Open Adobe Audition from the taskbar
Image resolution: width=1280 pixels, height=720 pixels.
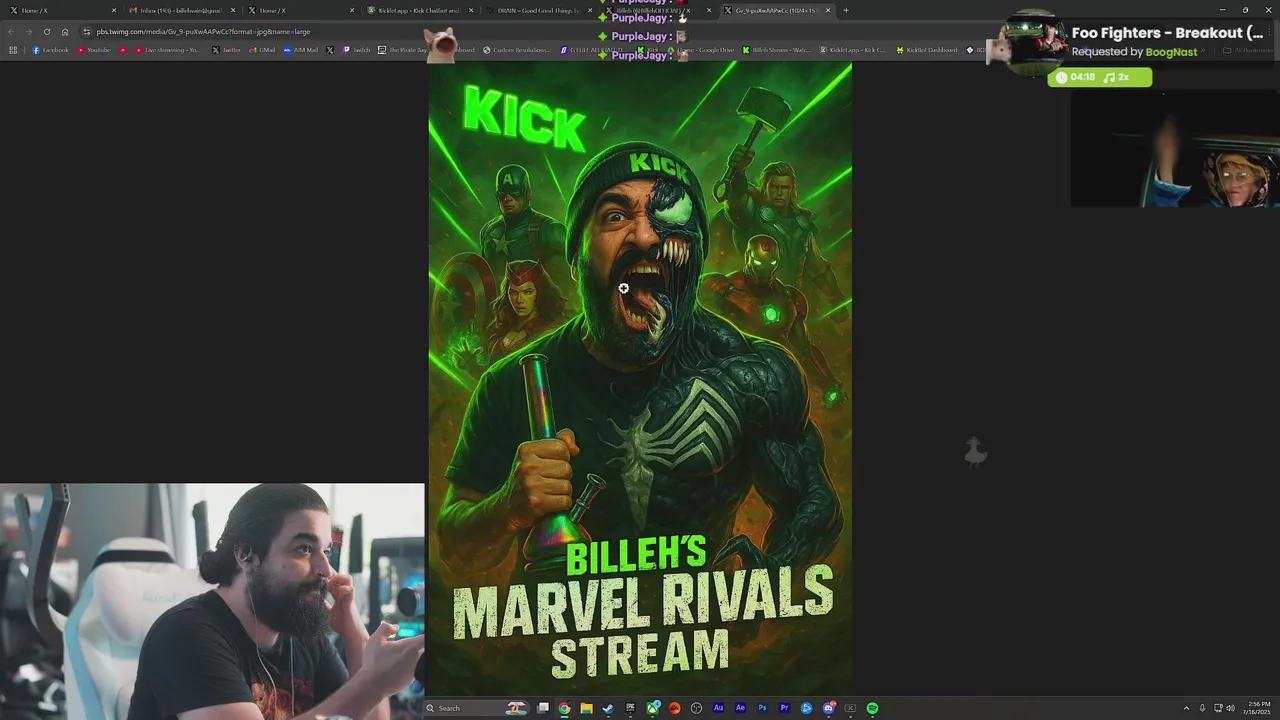point(718,708)
